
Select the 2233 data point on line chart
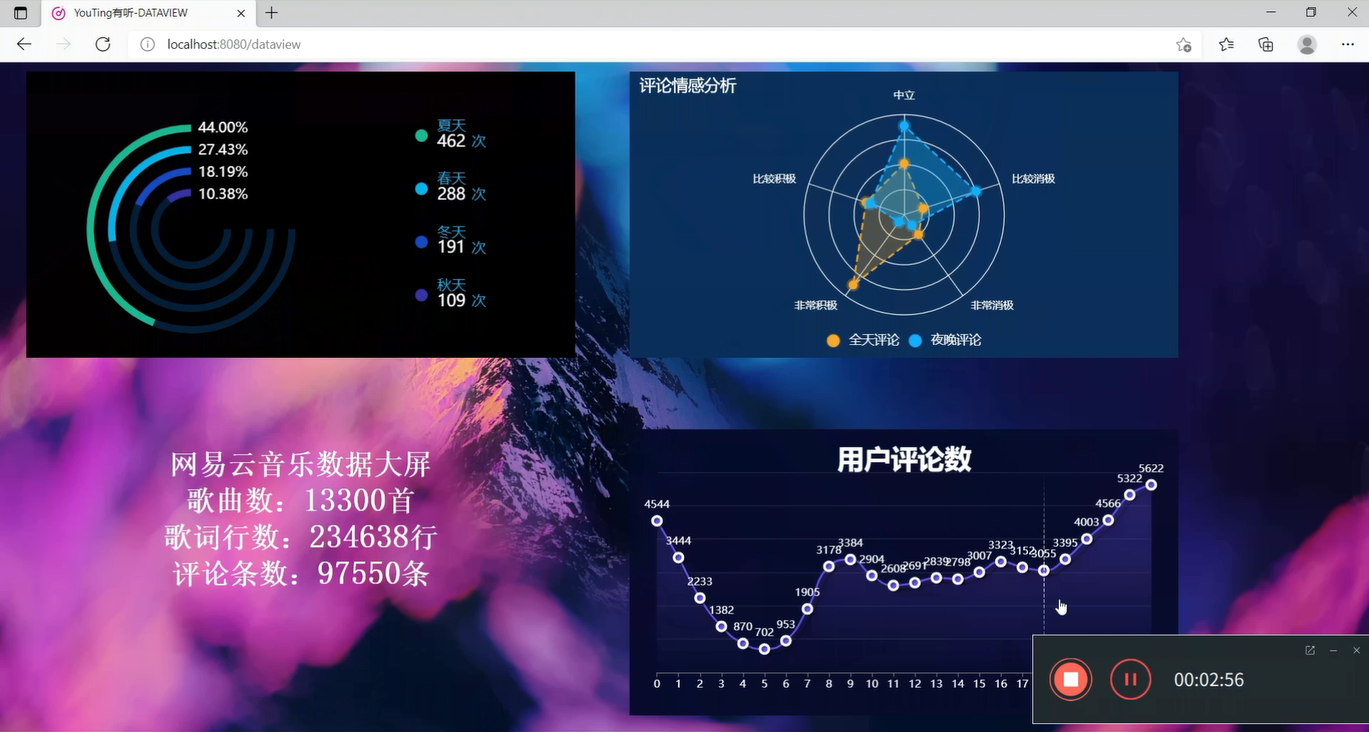[x=700, y=598]
